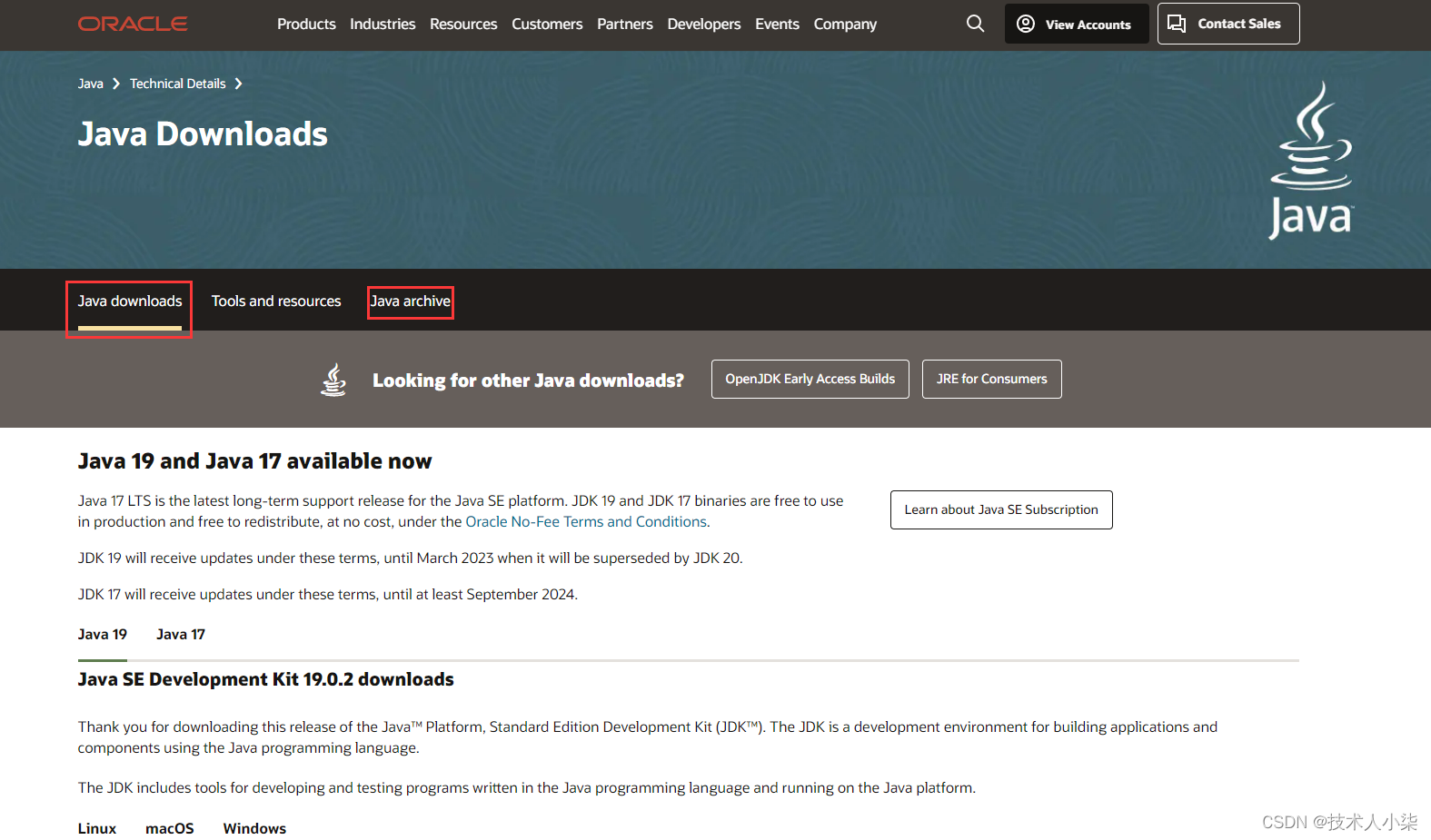
Task: Go to Java breadcrumb link
Action: tap(90, 84)
